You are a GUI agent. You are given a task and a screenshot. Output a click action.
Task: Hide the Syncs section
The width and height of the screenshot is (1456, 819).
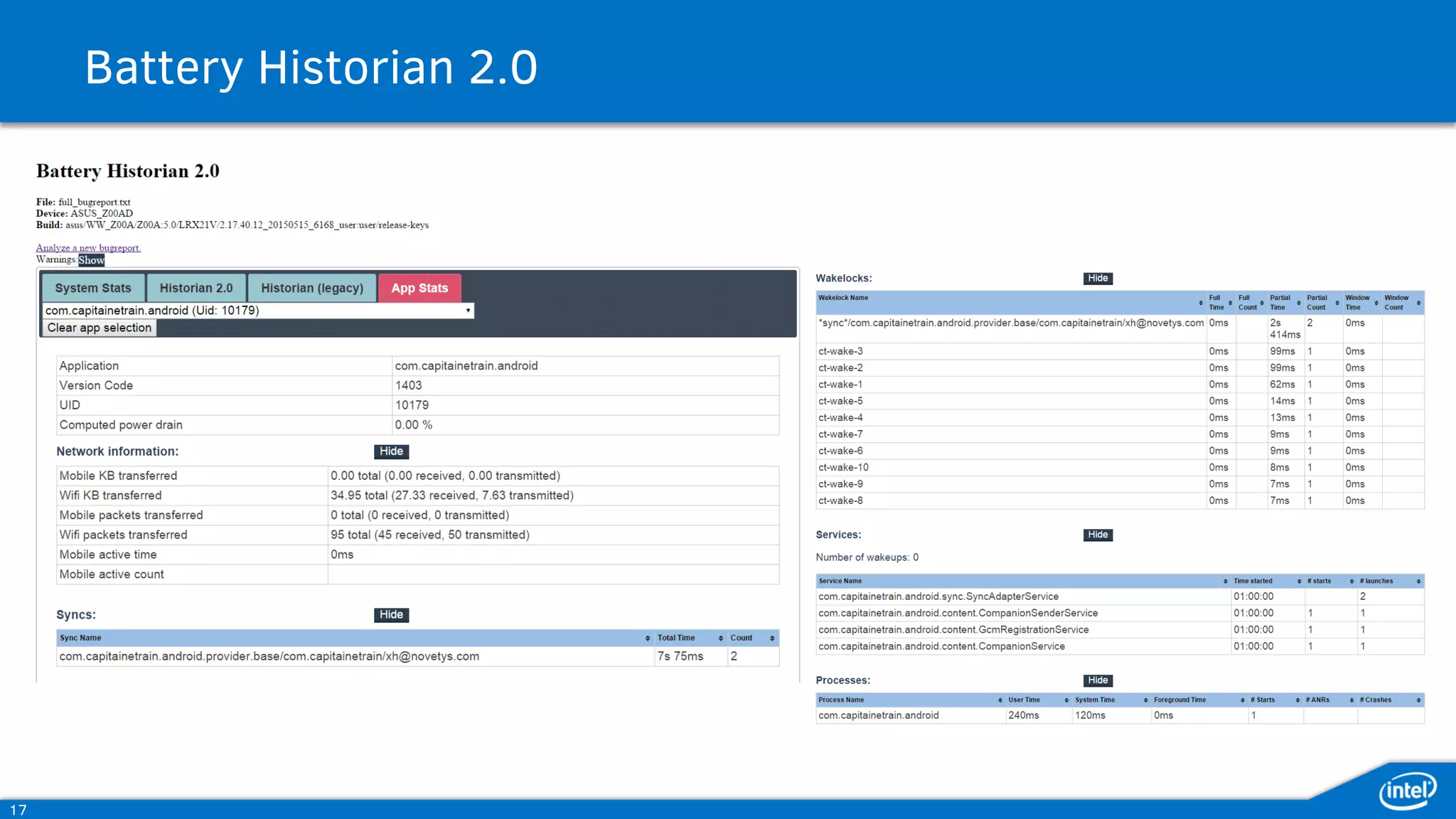[x=391, y=615]
